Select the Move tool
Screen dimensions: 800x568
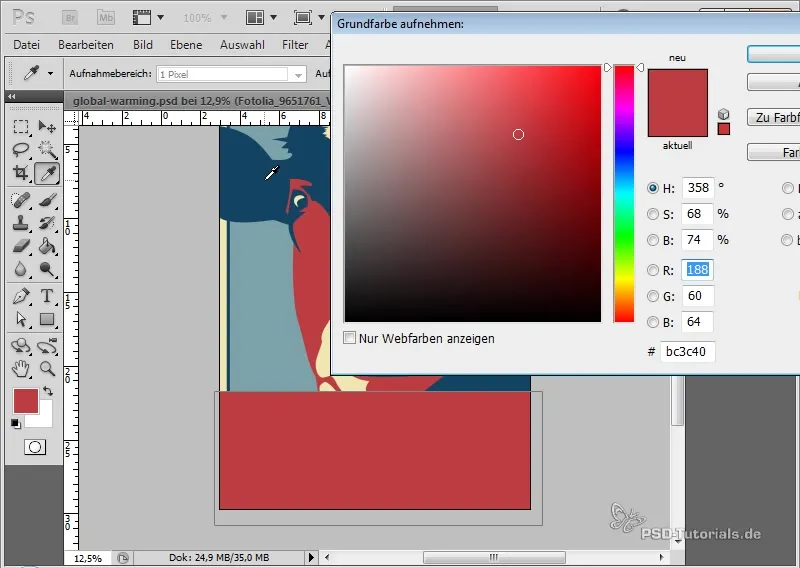(47, 127)
